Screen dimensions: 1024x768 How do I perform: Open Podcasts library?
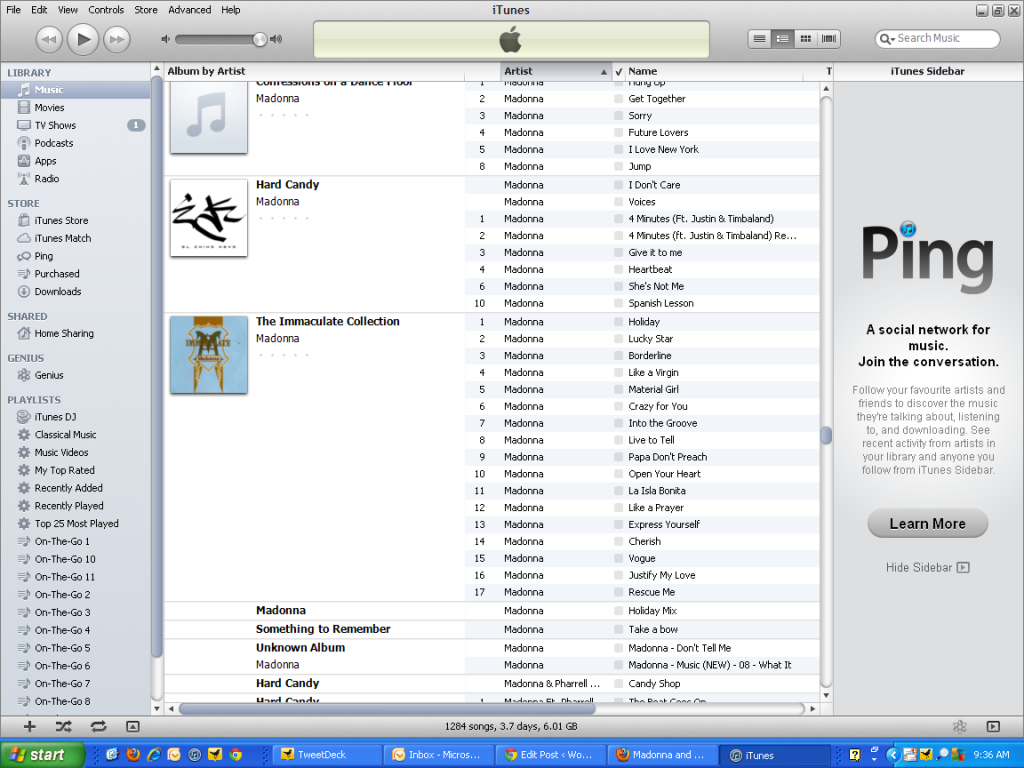pyautogui.click(x=75, y=143)
